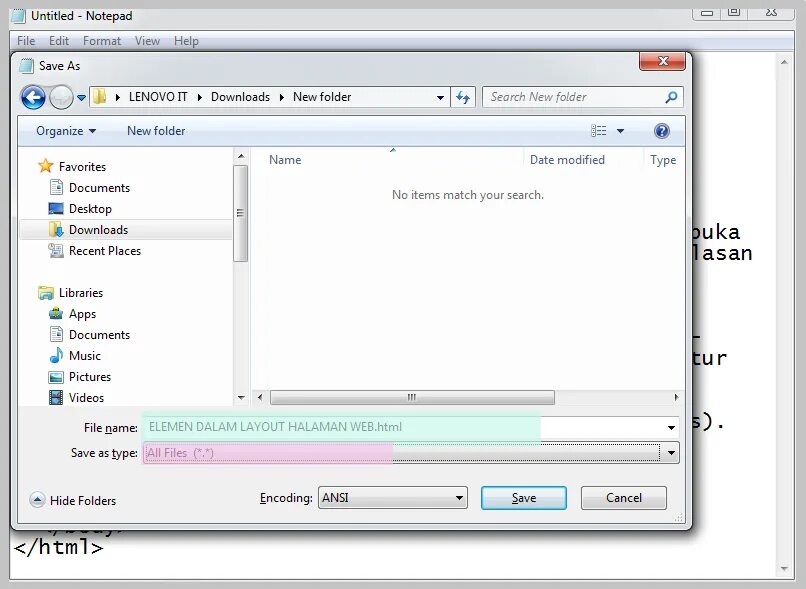Click Hide Folders toggle
Image resolution: width=806 pixels, height=589 pixels.
[x=73, y=500]
